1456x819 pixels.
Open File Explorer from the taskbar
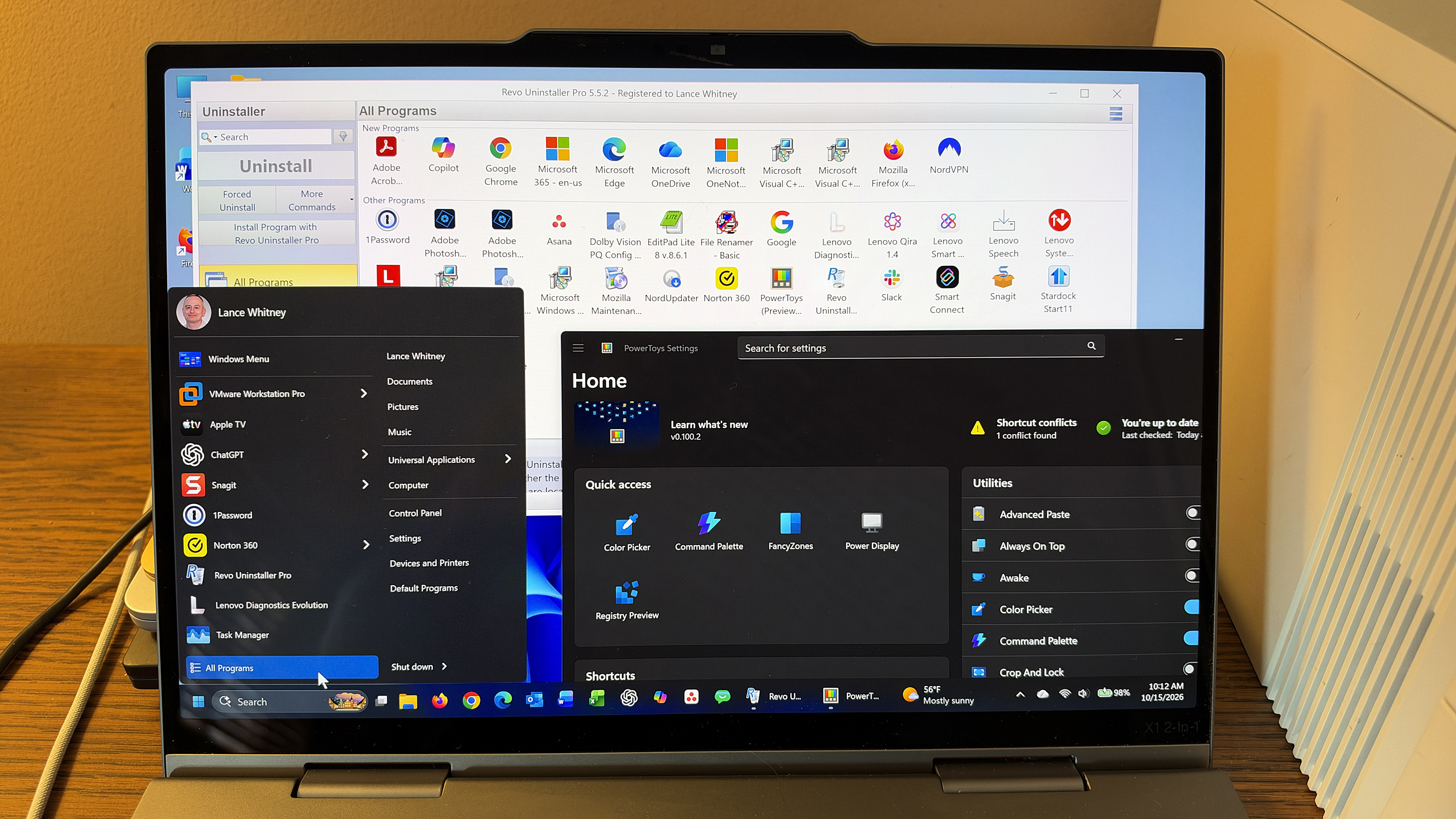pos(408,701)
